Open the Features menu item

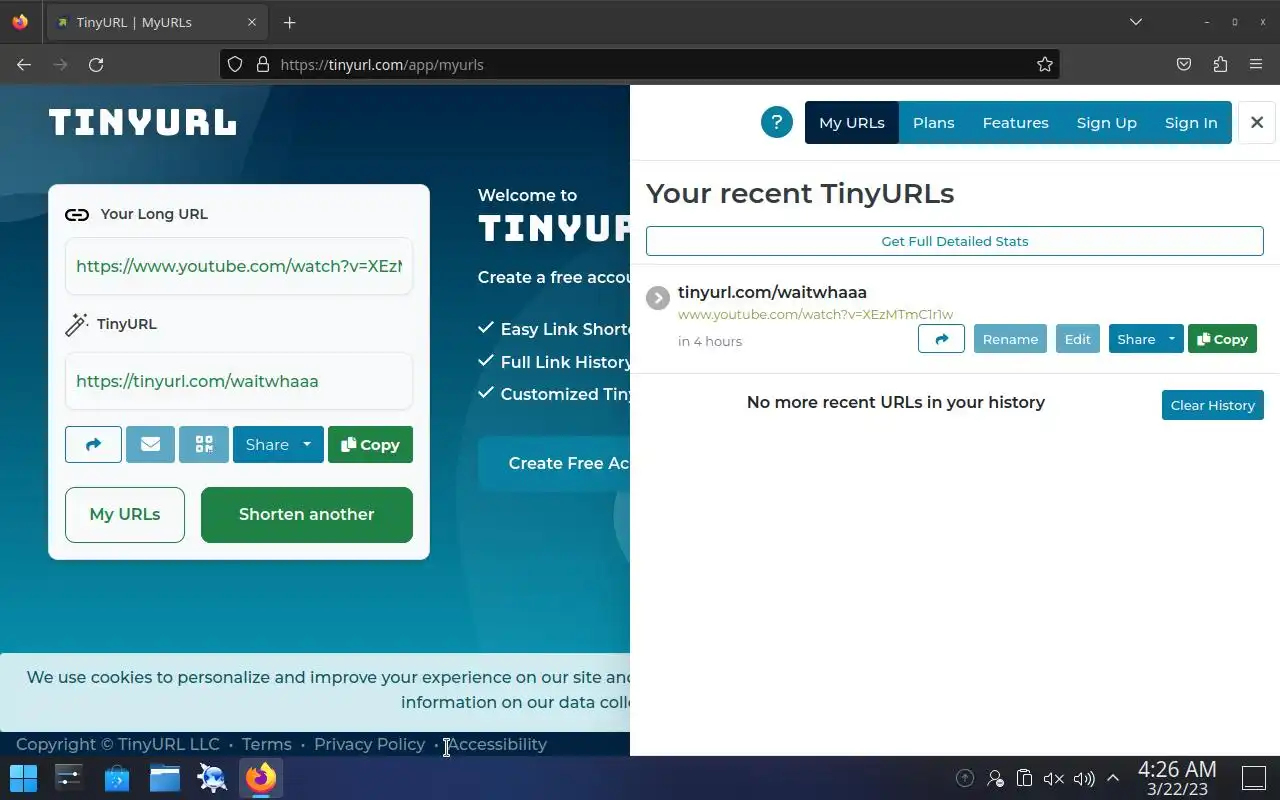1016,122
